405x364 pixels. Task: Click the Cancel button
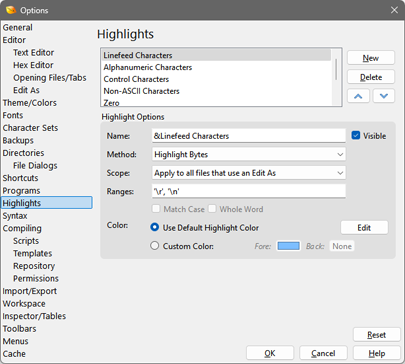(323, 353)
